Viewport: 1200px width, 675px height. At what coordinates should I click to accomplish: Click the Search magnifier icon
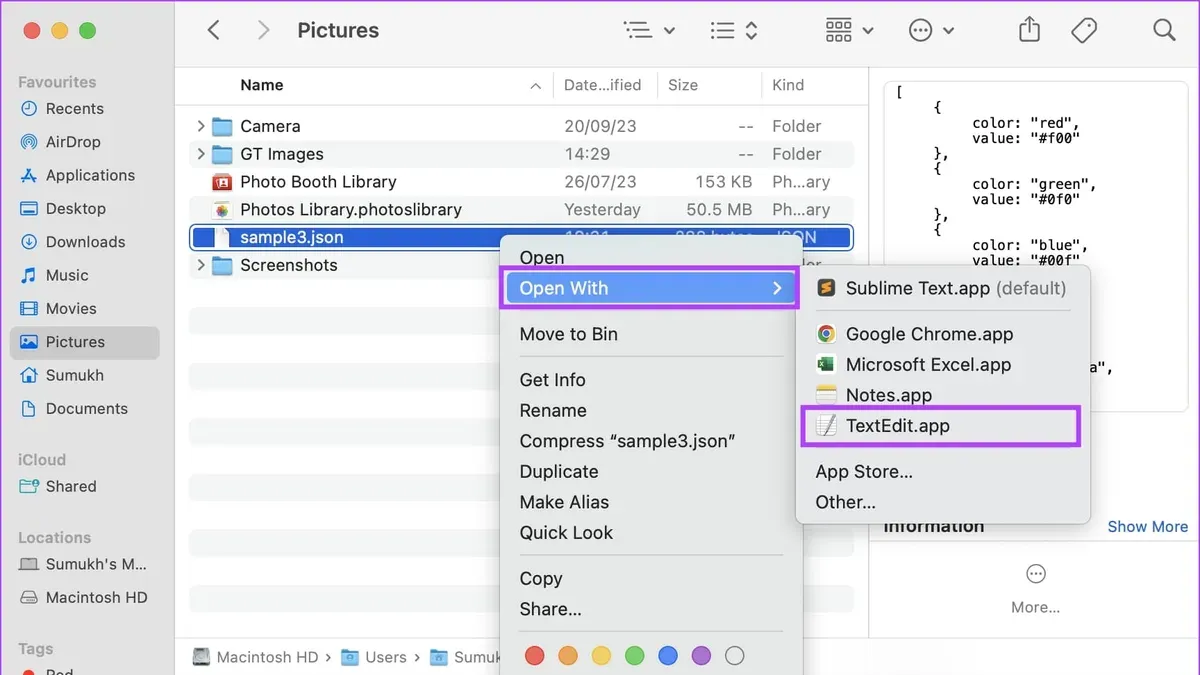click(1164, 30)
